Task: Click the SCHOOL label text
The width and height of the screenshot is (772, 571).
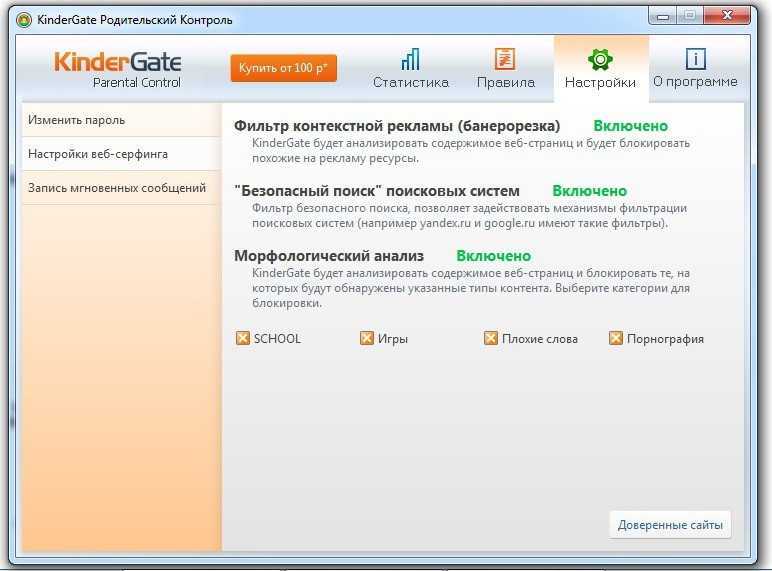Action: click(x=277, y=339)
